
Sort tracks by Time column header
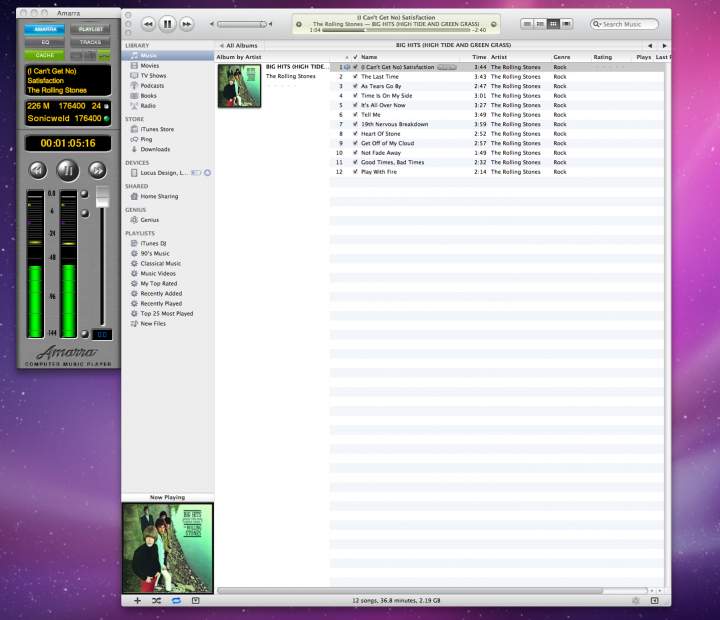pos(478,57)
